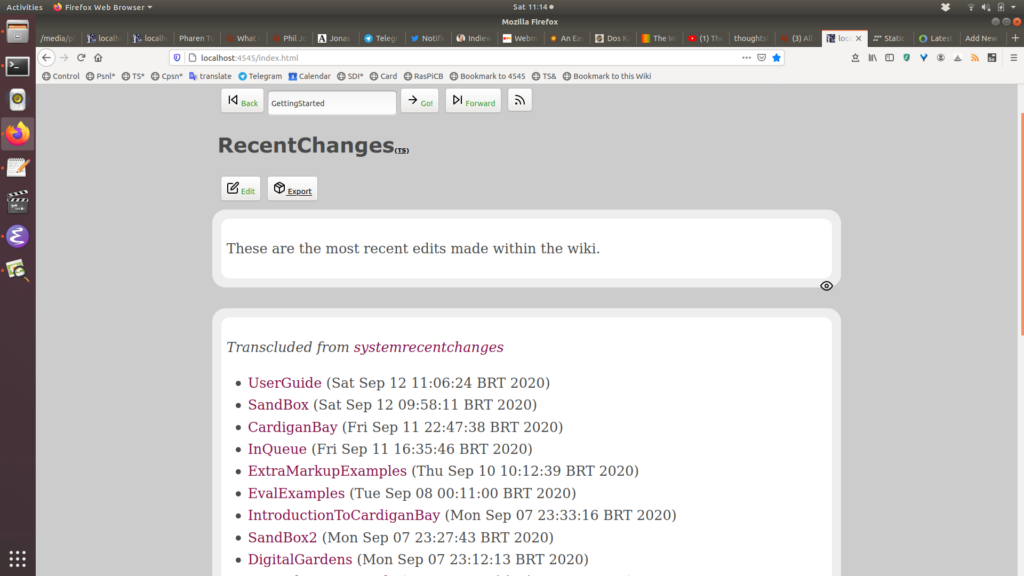Open the UserGuide page link

point(285,383)
